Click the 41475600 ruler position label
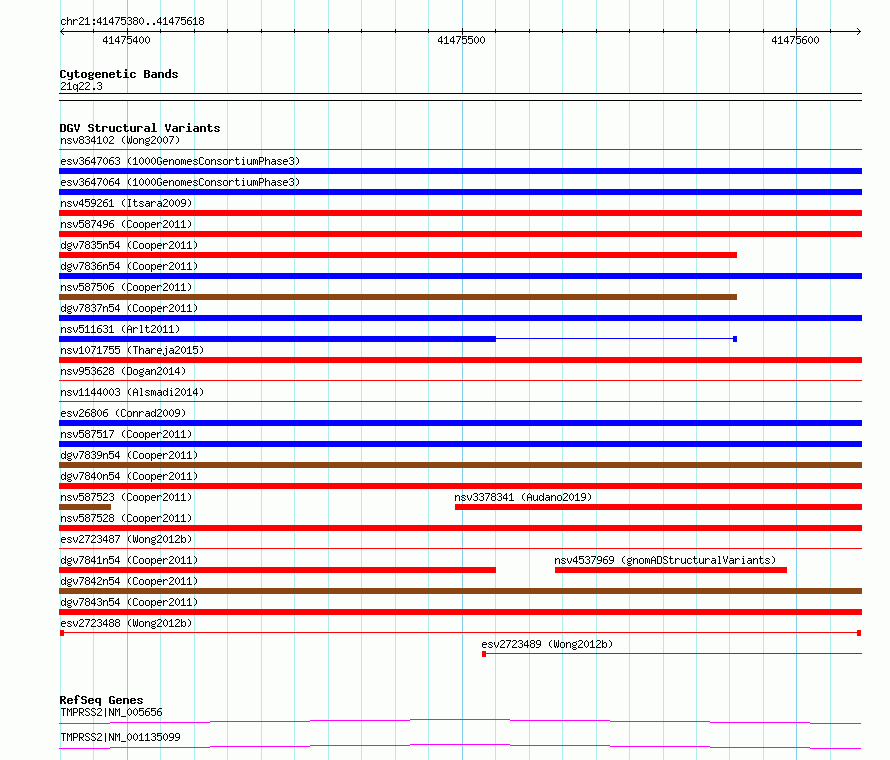Screen dimensions: 890x760 pyautogui.click(x=795, y=40)
